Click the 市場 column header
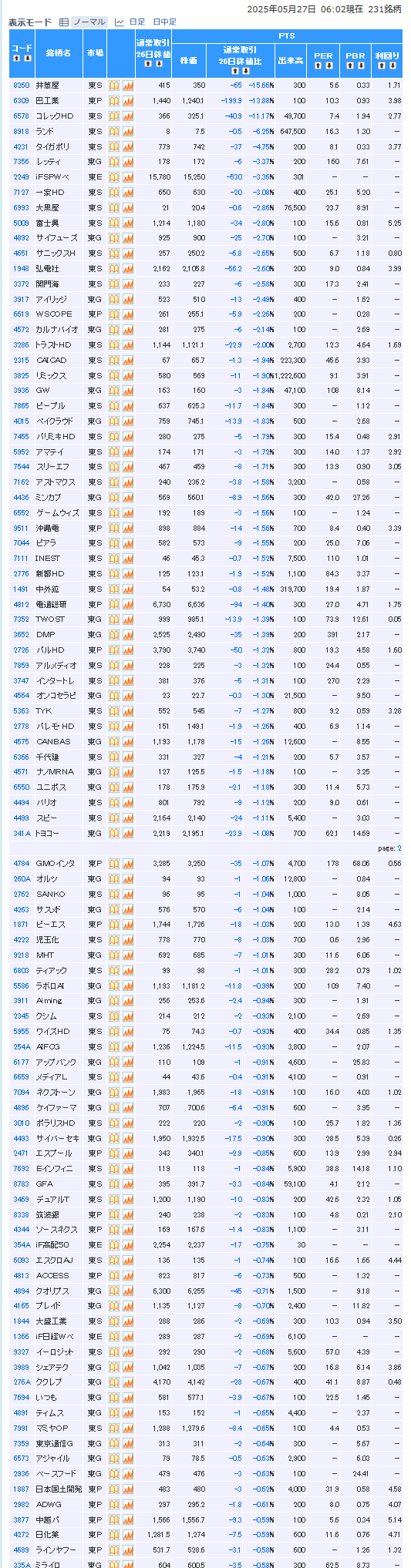The width and height of the screenshot is (411, 1568). pyautogui.click(x=95, y=53)
